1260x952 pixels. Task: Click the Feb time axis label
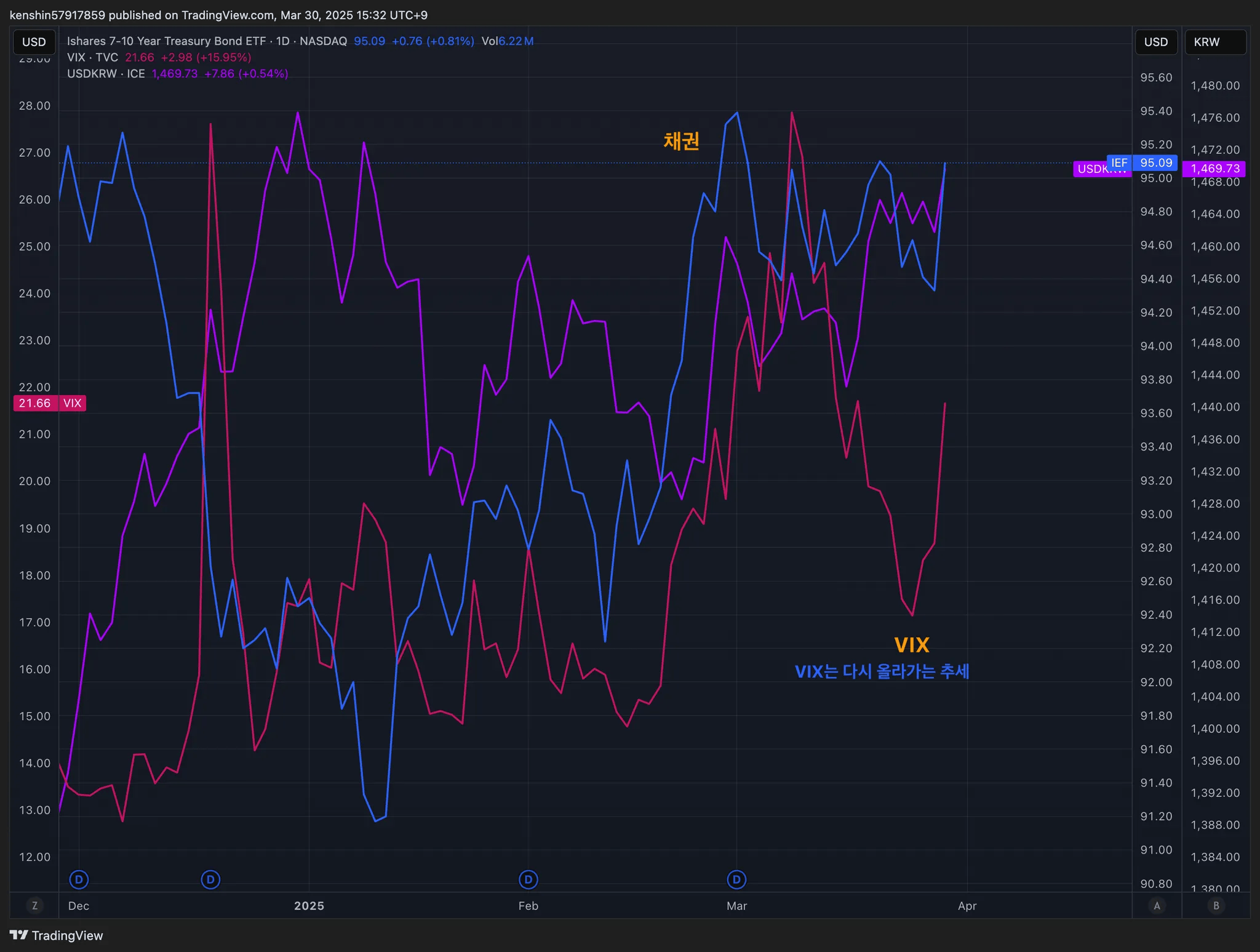[528, 906]
